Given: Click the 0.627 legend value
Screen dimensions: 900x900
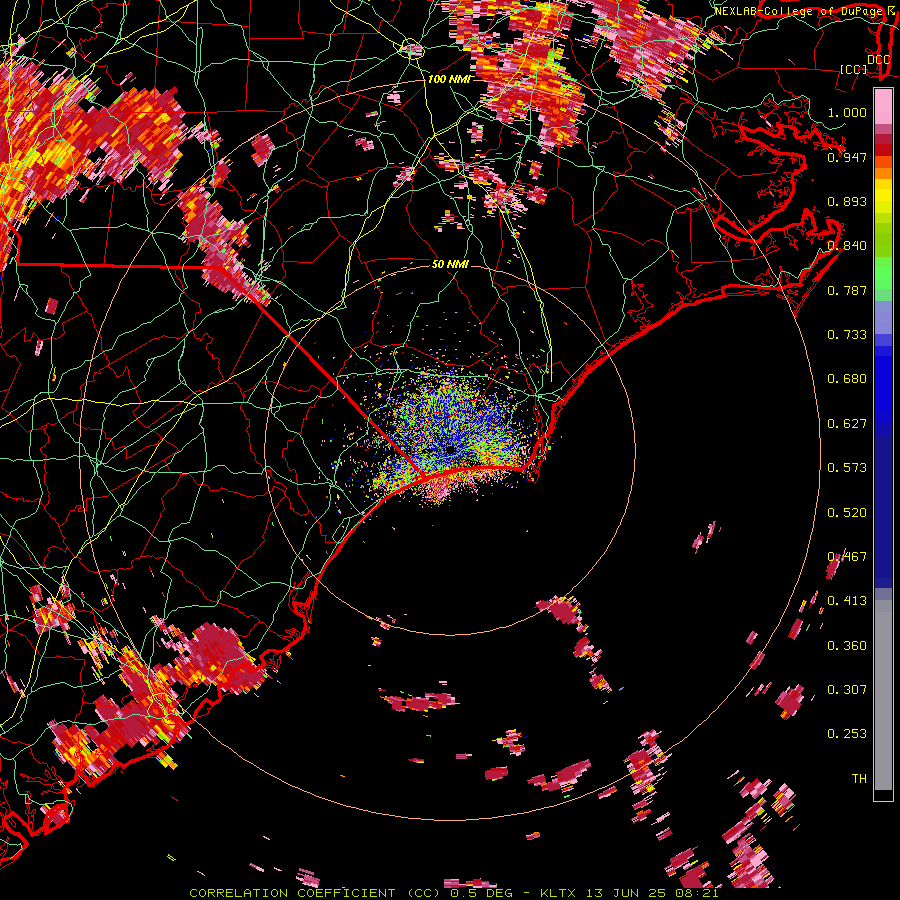Looking at the screenshot, I should 847,424.
